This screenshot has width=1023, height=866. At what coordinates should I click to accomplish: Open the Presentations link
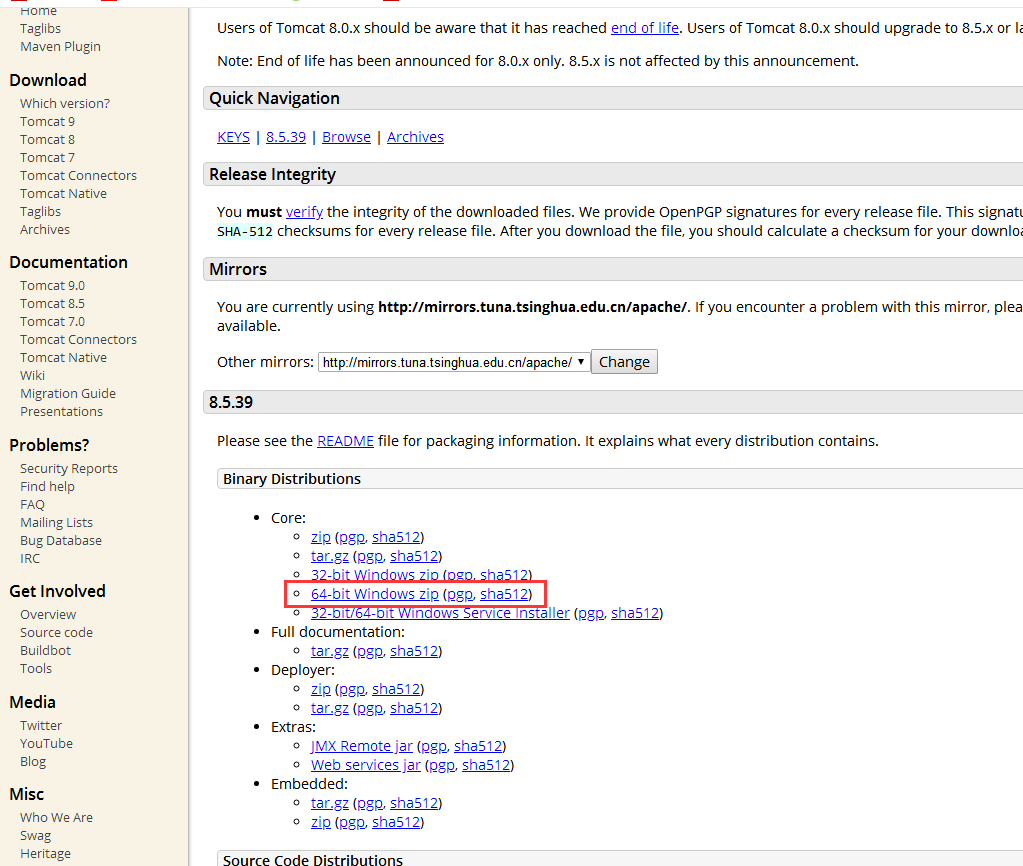click(61, 412)
